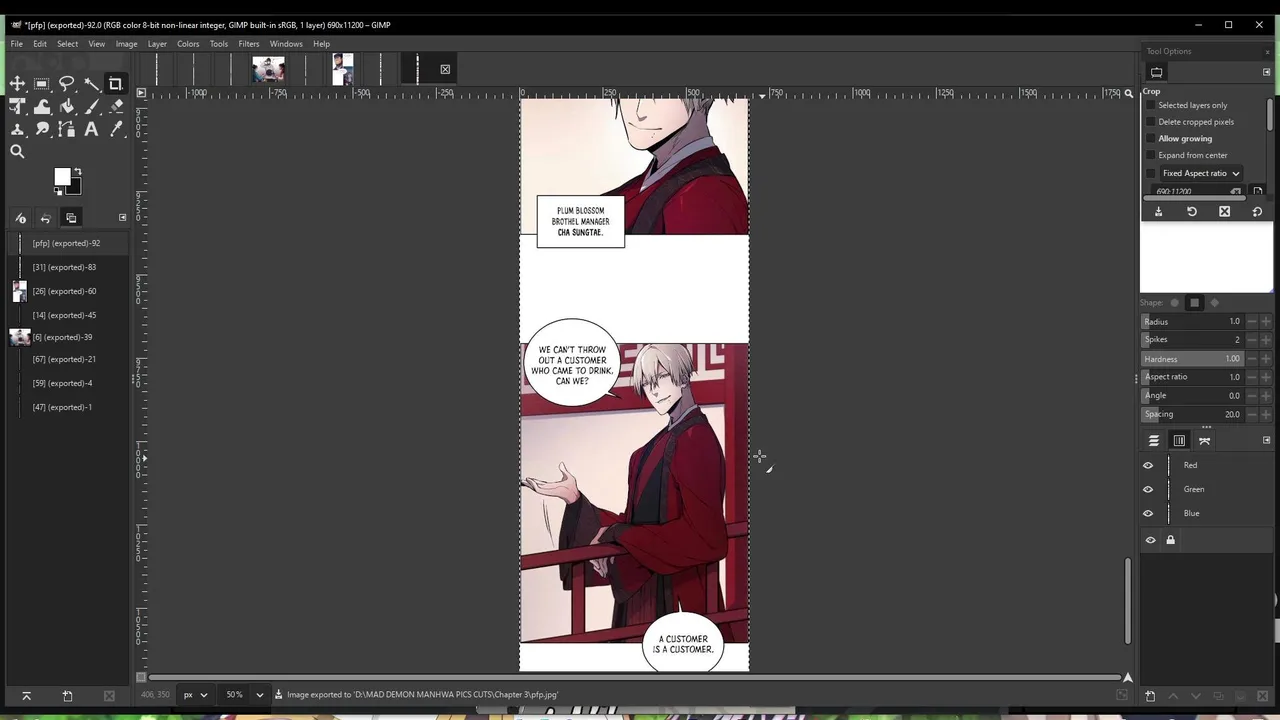This screenshot has width=1280, height=720.
Task: Click the navigate image icon near the bottom-right canvas corner
Action: [x=1128, y=677]
